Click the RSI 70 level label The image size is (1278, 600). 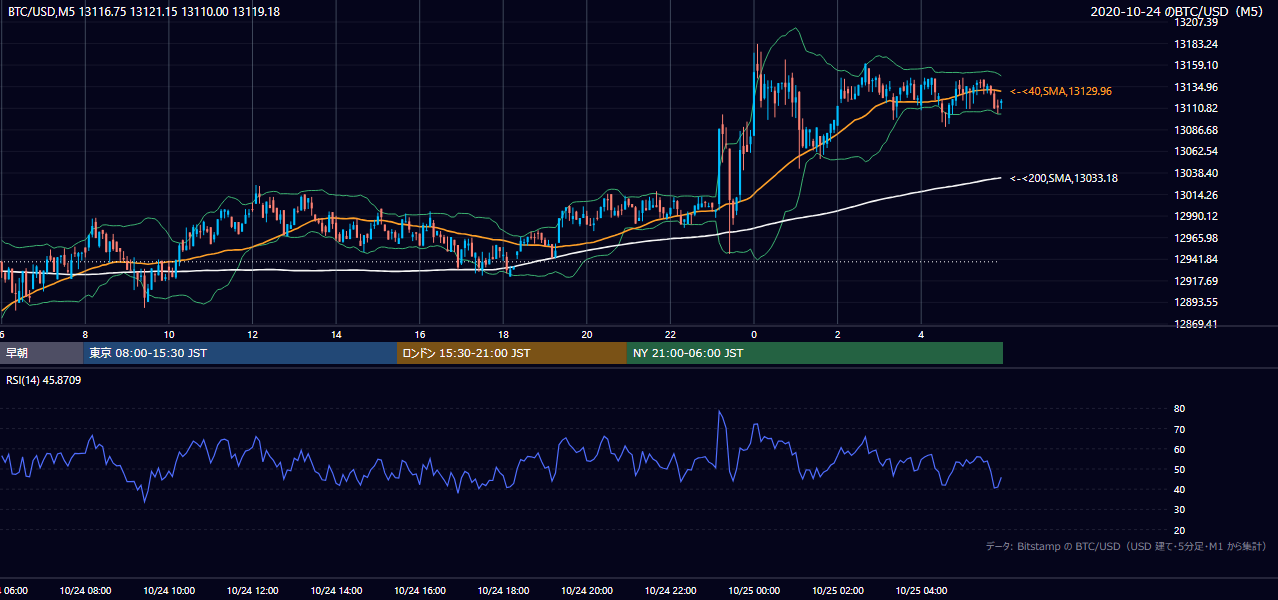(1180, 429)
